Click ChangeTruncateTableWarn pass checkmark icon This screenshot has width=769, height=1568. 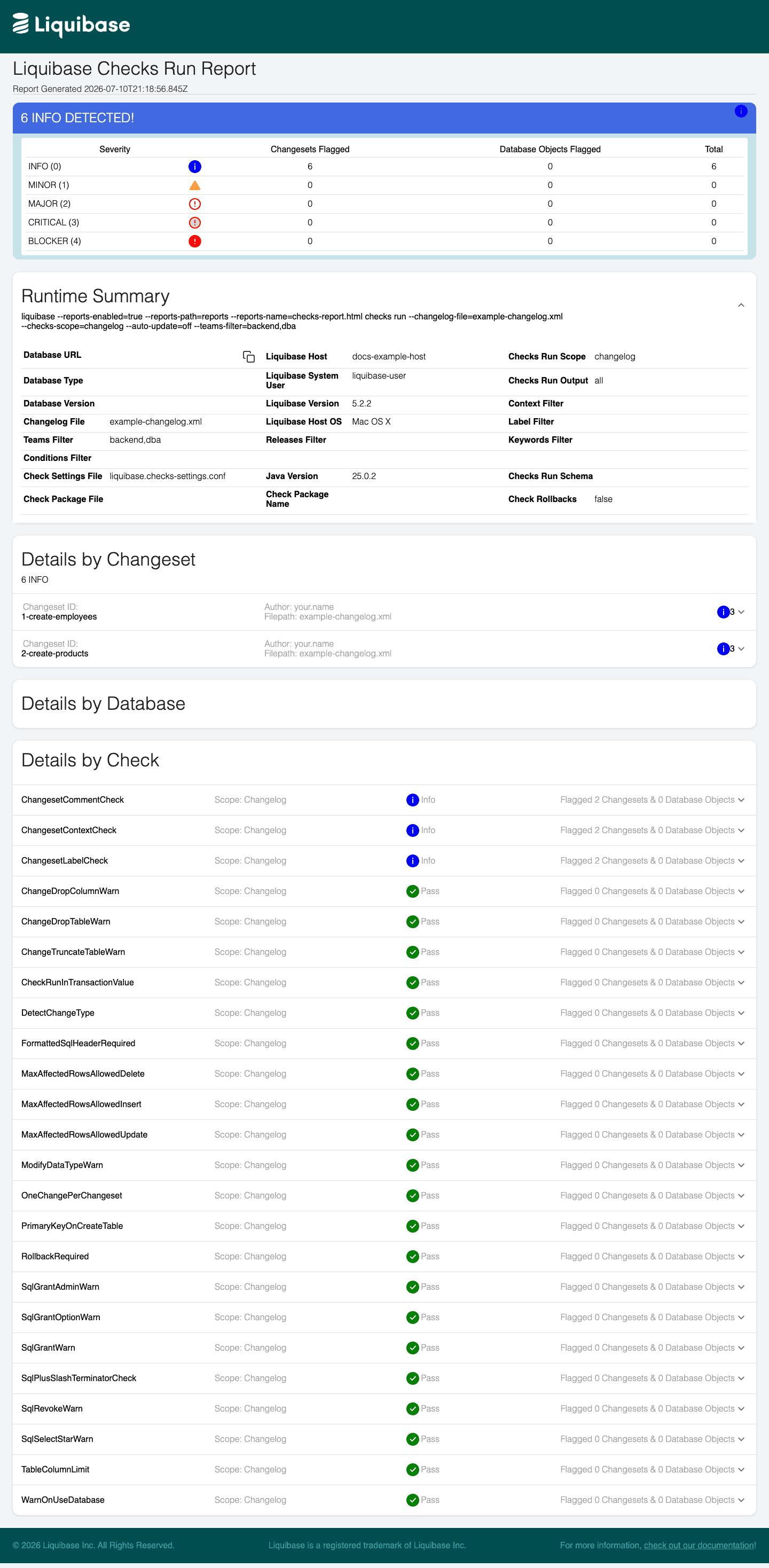click(x=412, y=952)
